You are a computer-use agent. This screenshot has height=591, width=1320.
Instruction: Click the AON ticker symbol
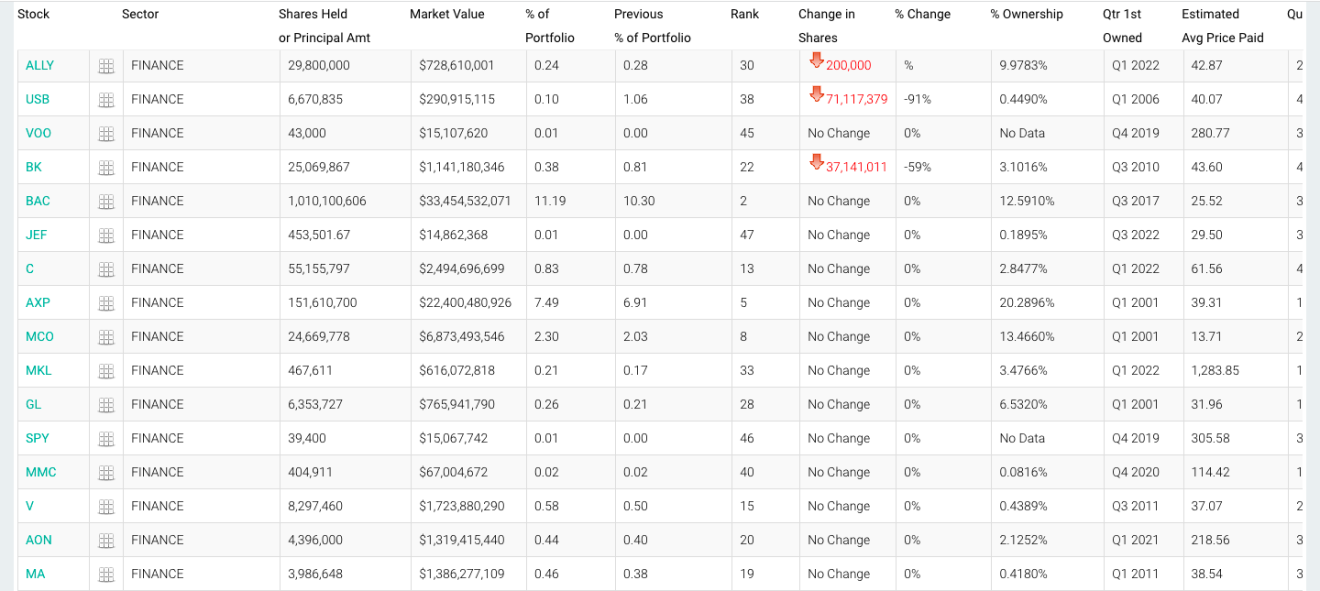tap(38, 540)
